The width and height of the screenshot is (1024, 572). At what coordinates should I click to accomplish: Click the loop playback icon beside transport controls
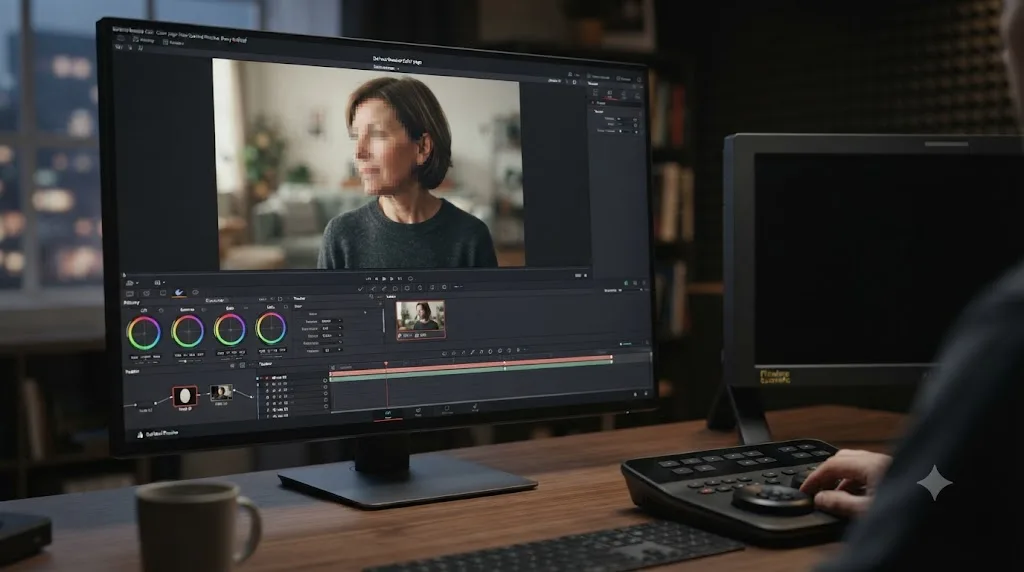(x=410, y=279)
